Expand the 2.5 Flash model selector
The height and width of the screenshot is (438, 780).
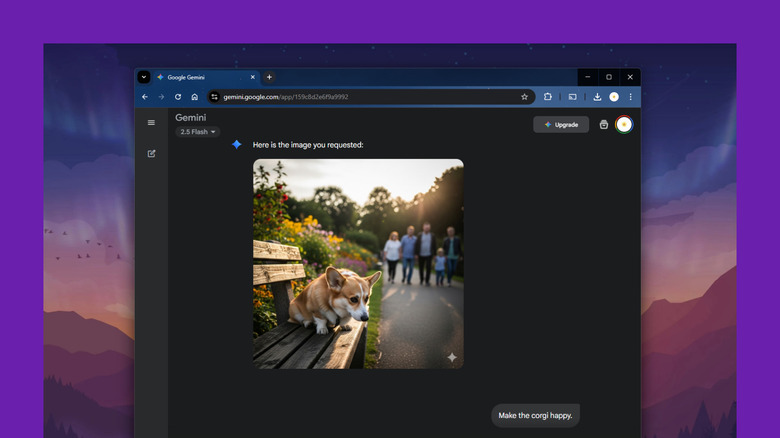pyautogui.click(x=197, y=132)
